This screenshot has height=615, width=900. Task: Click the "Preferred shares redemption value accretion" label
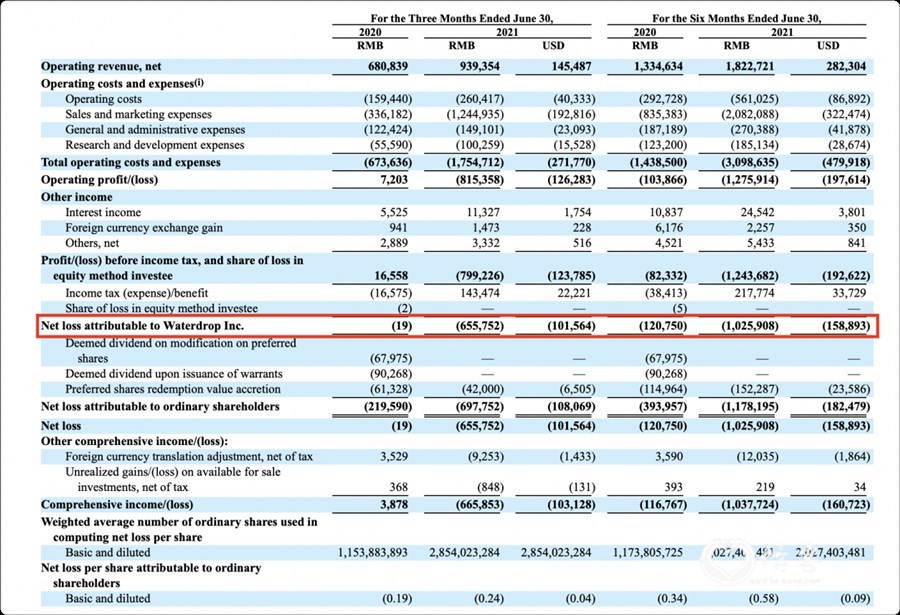click(x=173, y=389)
